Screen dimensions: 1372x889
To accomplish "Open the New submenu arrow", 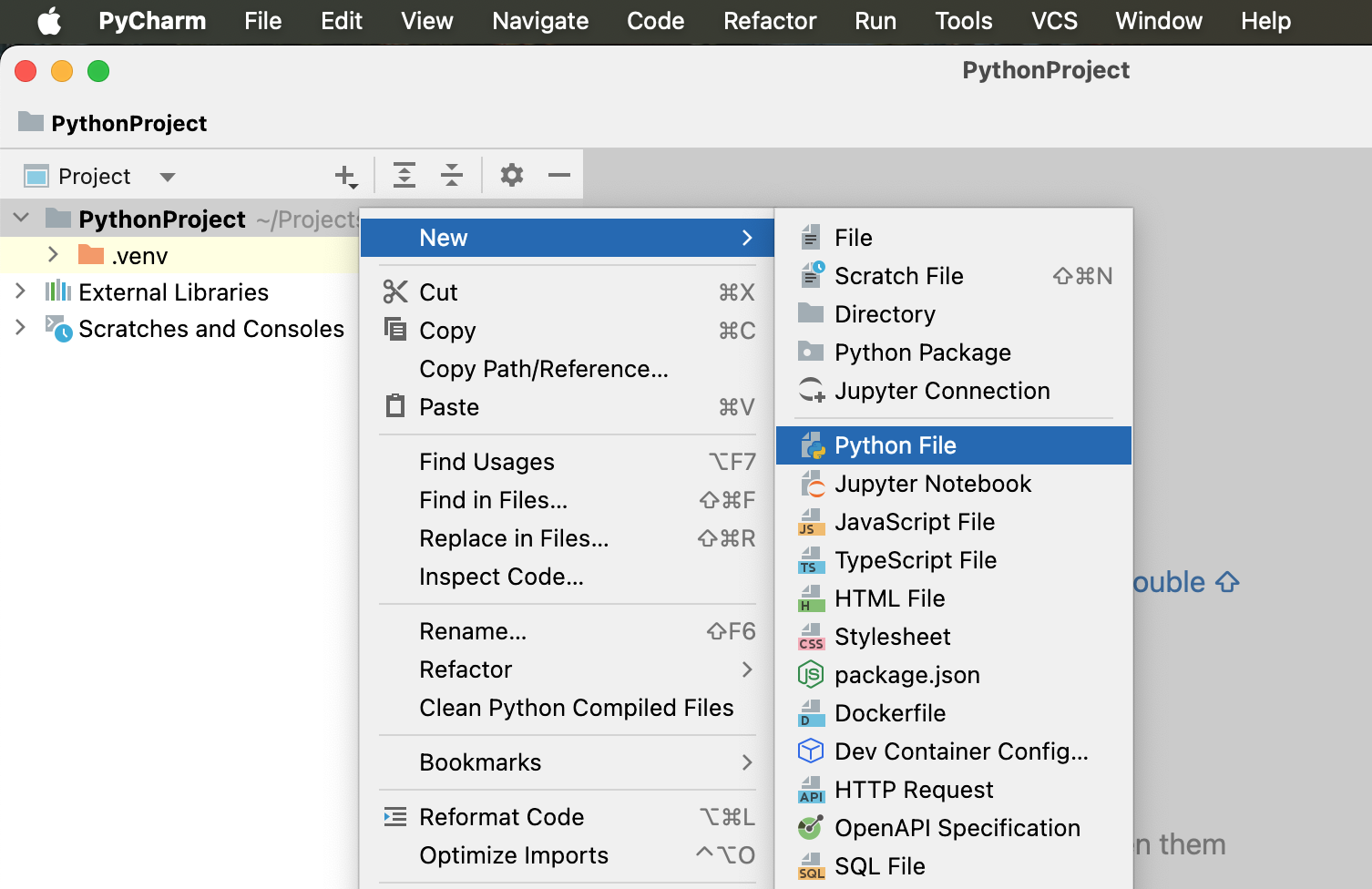I will (747, 238).
